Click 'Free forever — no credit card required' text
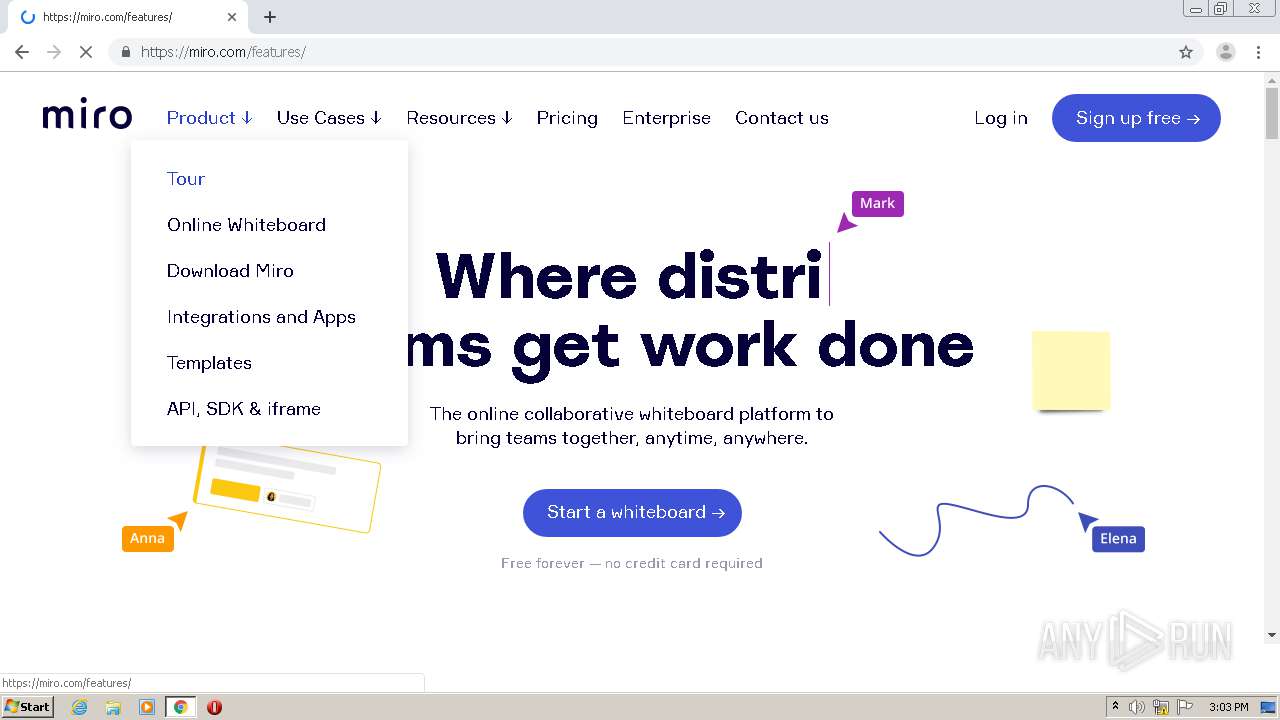This screenshot has width=1280, height=720. coord(632,563)
